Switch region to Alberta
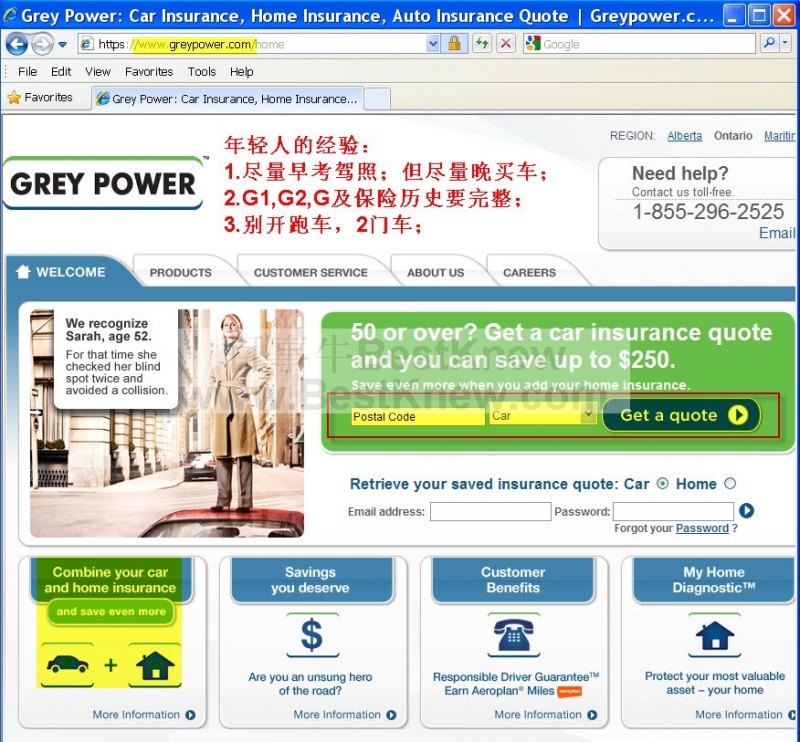Viewport: 800px width, 742px height. coord(684,136)
